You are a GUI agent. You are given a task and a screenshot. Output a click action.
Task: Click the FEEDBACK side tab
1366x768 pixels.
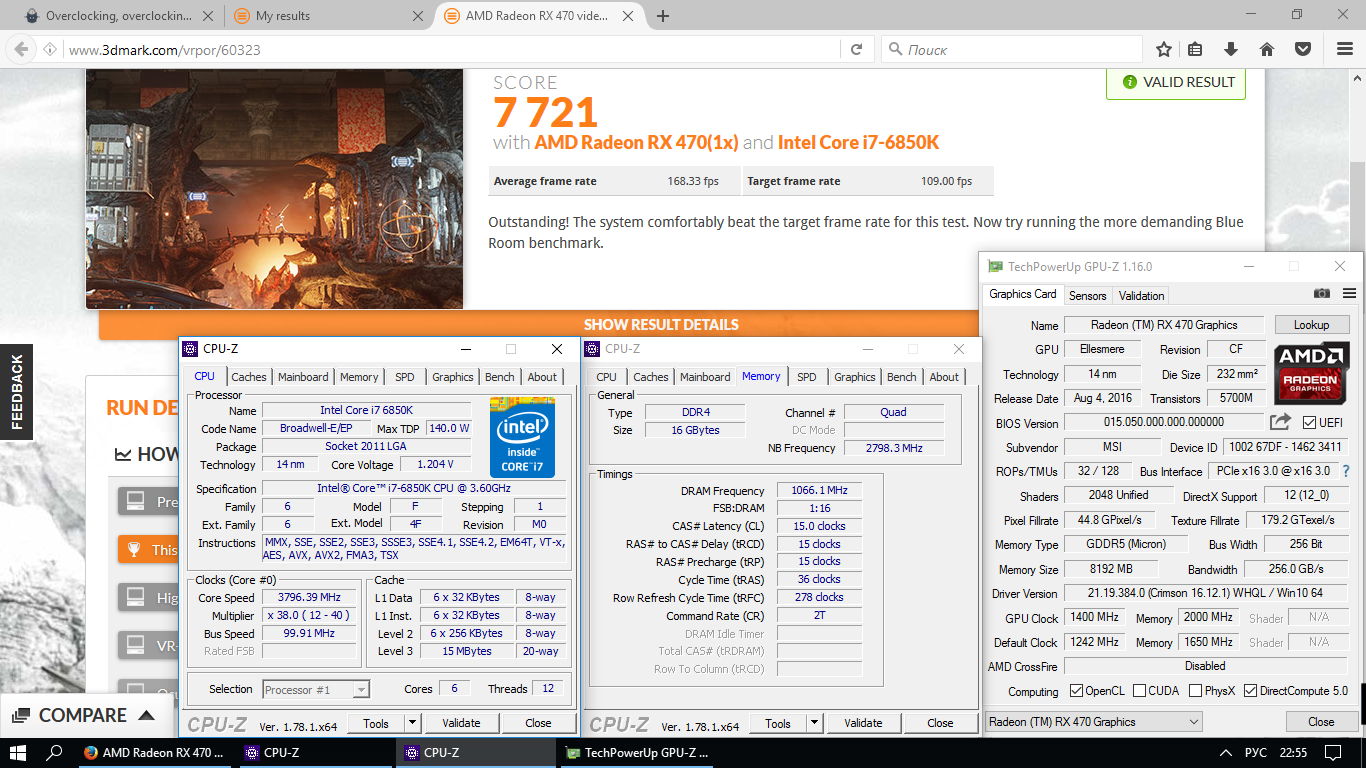tap(16, 392)
